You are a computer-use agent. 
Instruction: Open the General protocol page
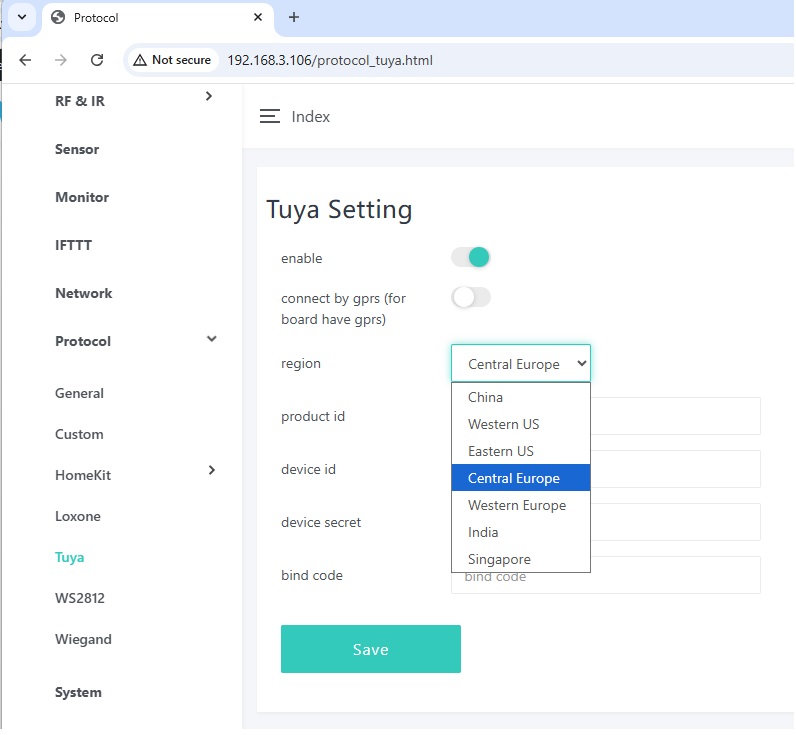coord(79,393)
